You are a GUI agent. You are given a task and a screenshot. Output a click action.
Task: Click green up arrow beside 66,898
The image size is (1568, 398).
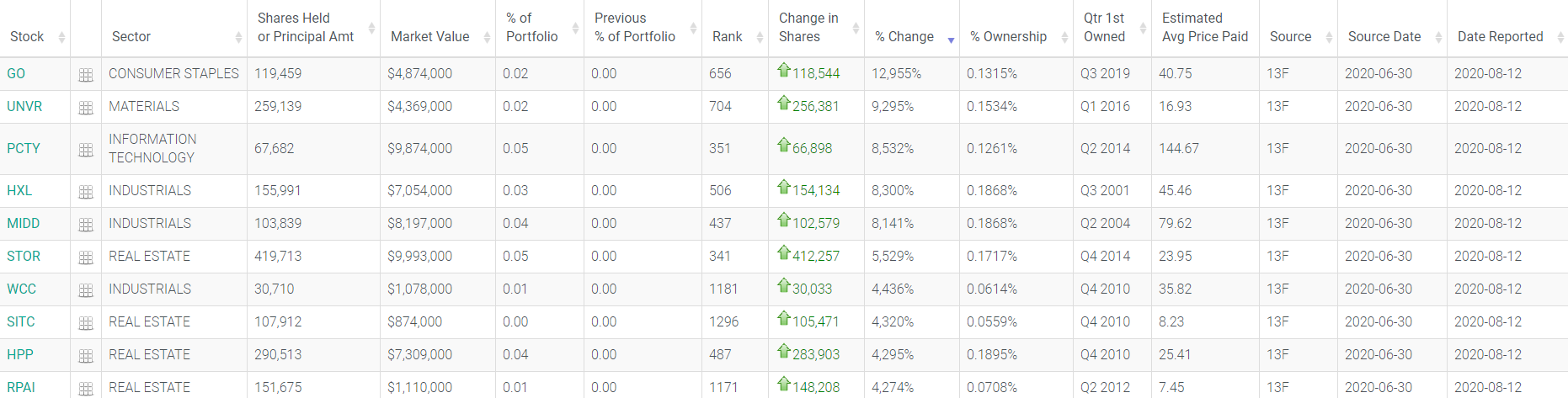click(784, 145)
